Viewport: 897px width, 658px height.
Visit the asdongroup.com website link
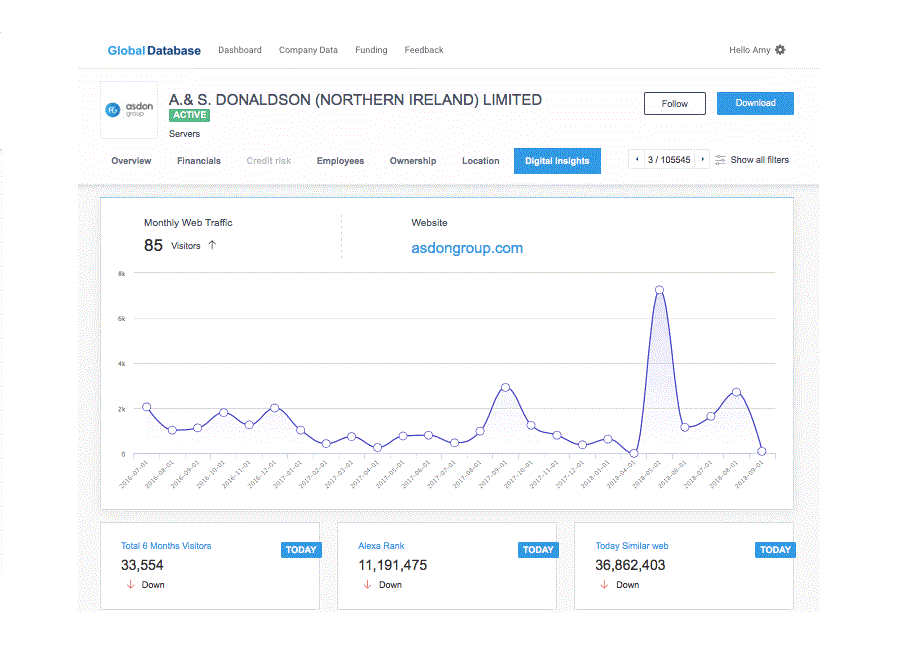point(467,248)
